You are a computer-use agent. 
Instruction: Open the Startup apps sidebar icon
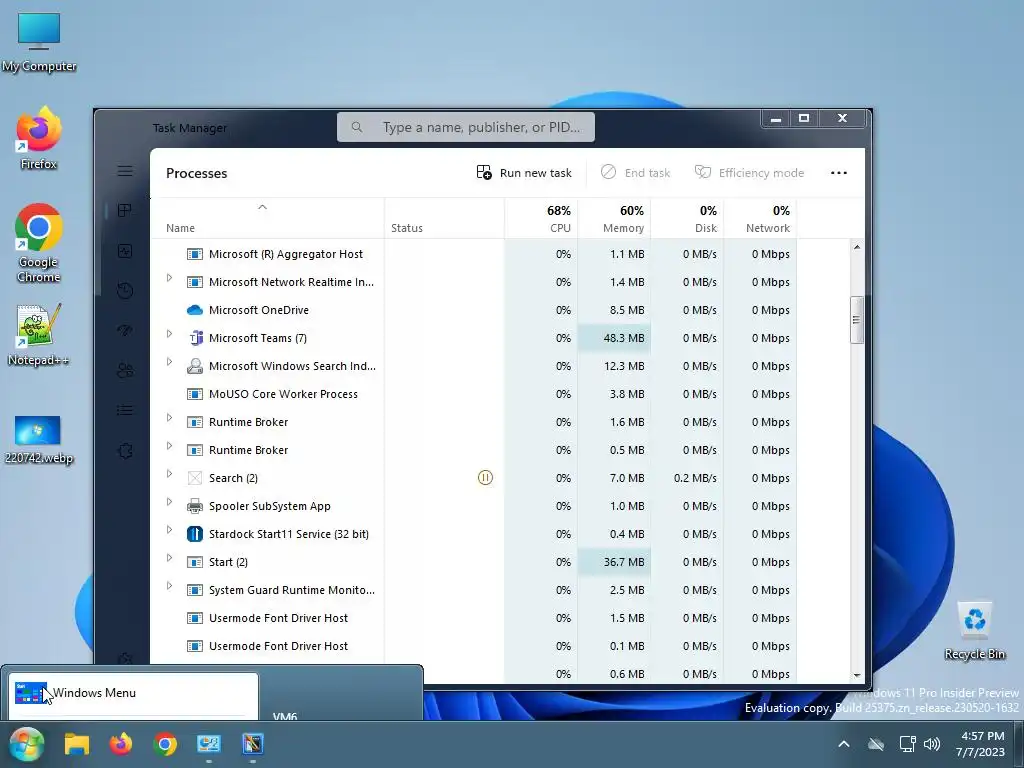click(125, 330)
